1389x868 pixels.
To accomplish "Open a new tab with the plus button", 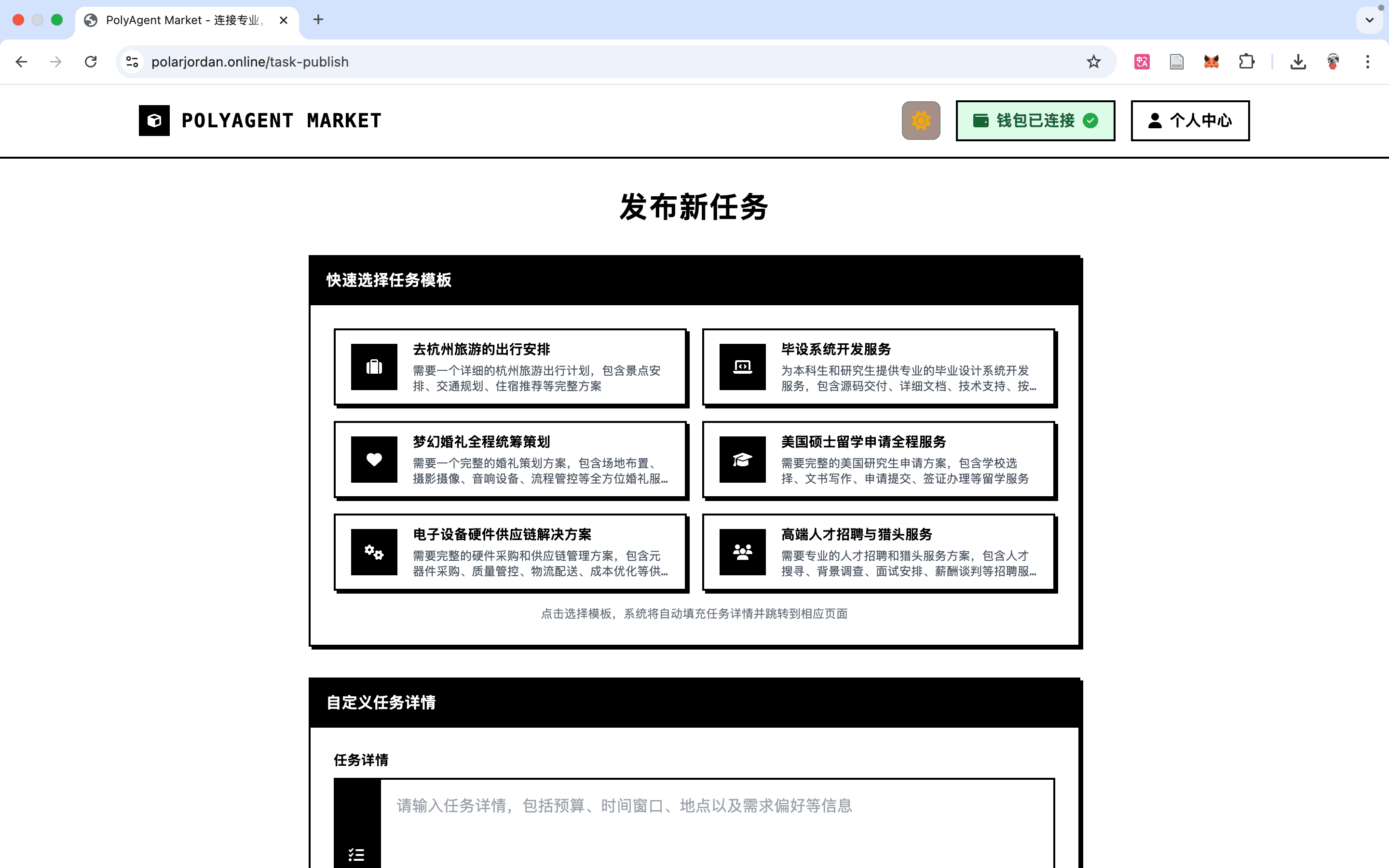I will point(318,20).
